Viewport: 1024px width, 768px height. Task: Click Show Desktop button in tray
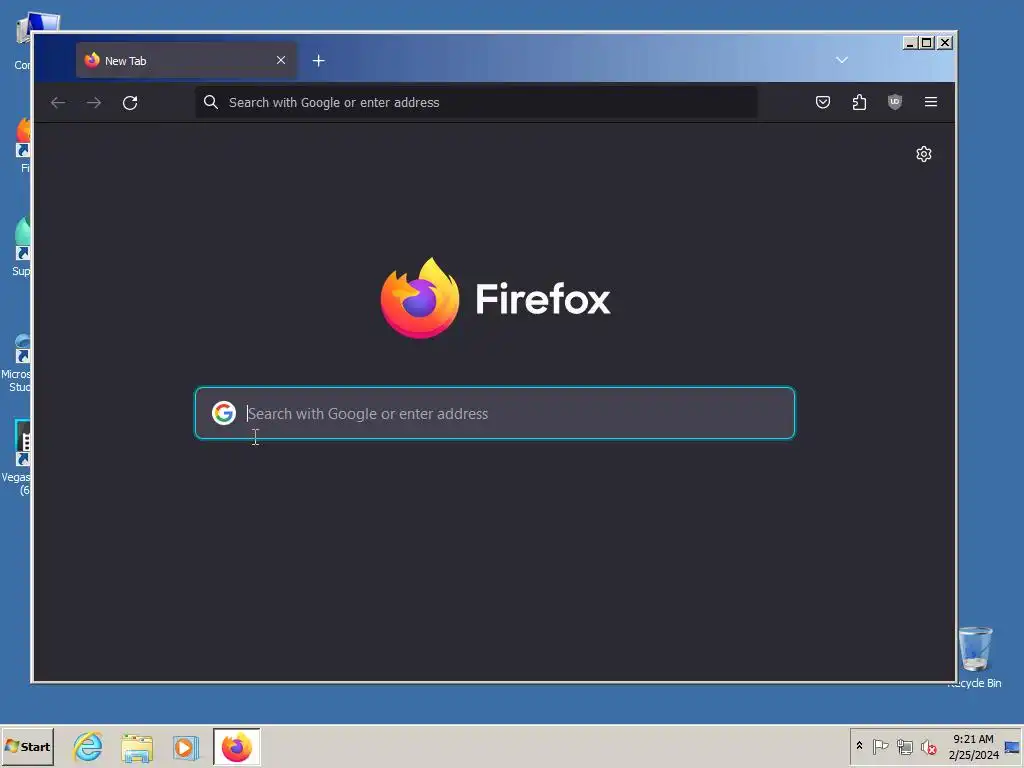click(1012, 747)
